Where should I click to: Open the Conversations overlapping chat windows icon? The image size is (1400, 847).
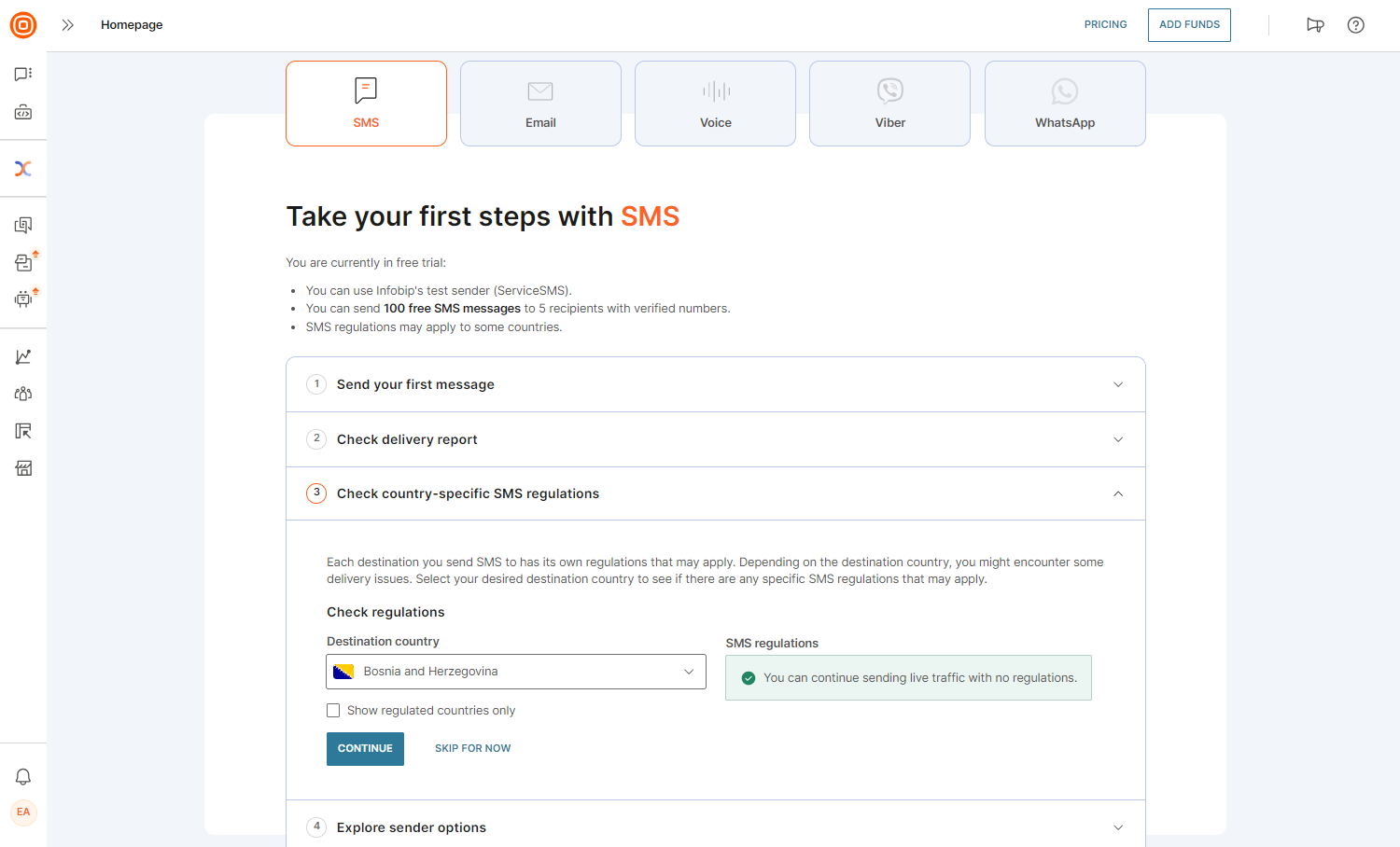tap(23, 225)
